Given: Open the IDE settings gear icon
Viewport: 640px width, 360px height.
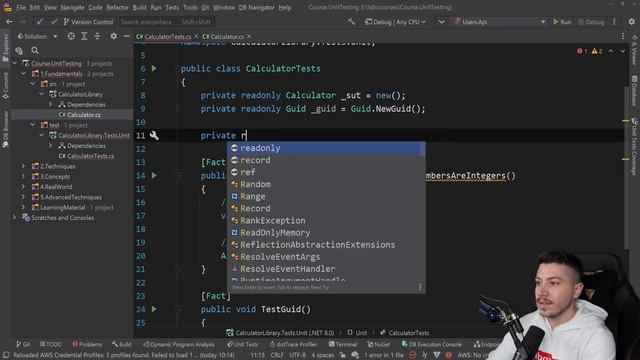Looking at the screenshot, I should [x=631, y=22].
